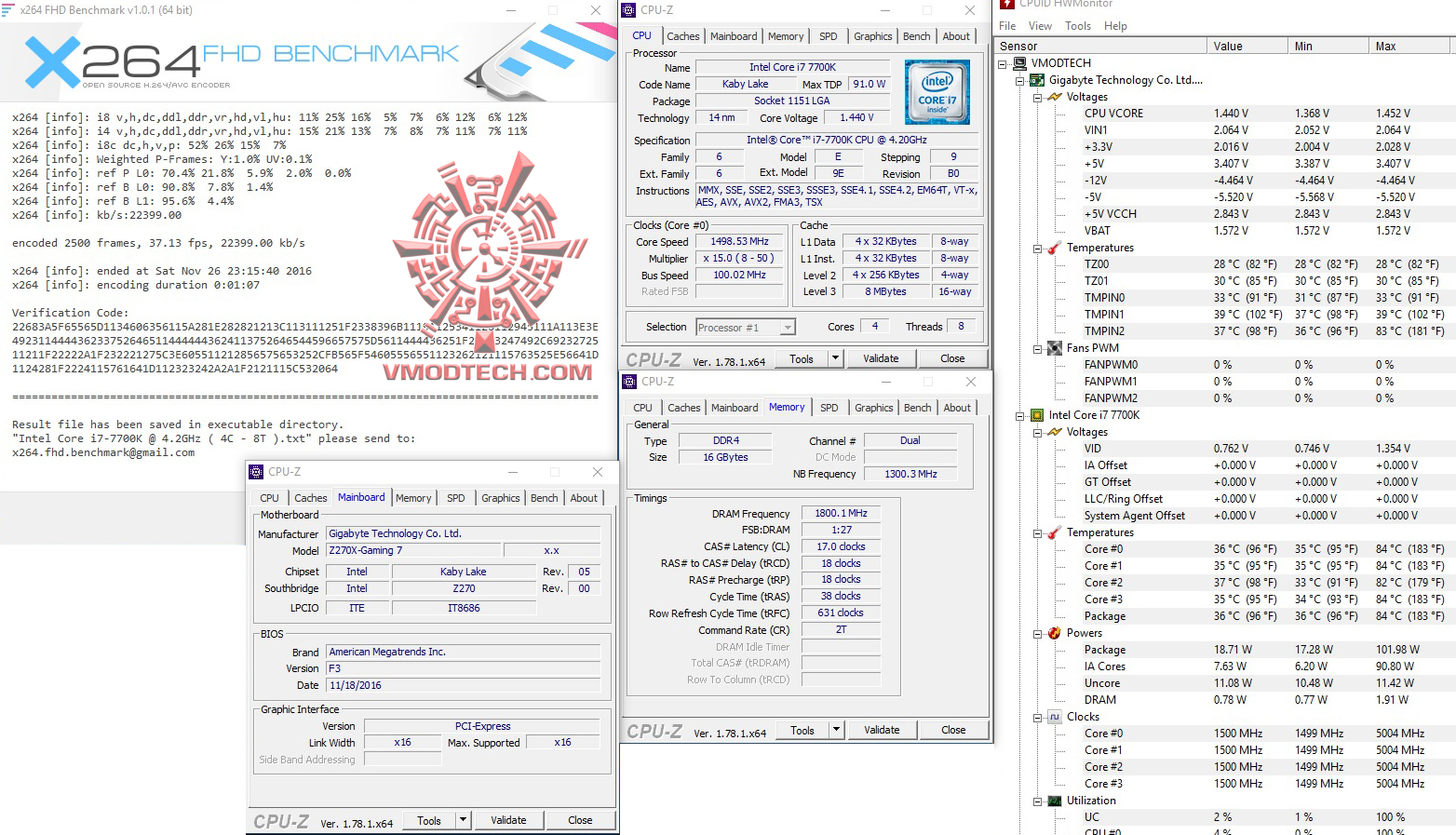The image size is (1456, 835).
Task: Open the Tools dropdown arrow in the CPU-Z Processor window
Action: tap(835, 358)
